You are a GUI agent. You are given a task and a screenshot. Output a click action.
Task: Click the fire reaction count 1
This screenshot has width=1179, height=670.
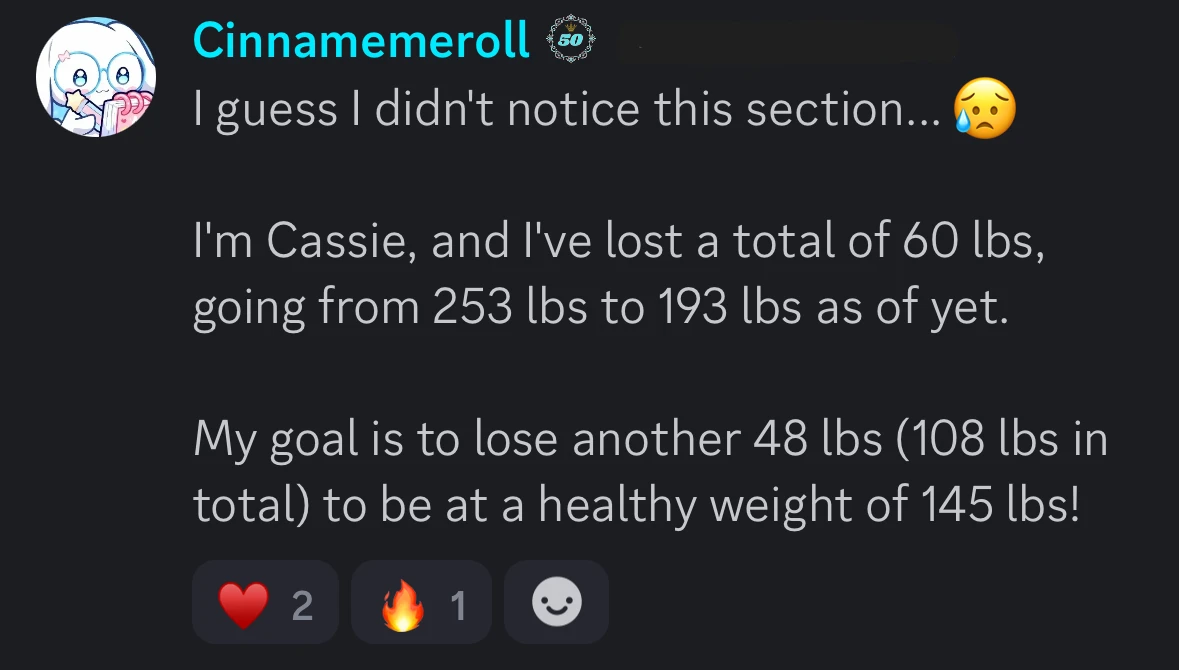(x=458, y=605)
